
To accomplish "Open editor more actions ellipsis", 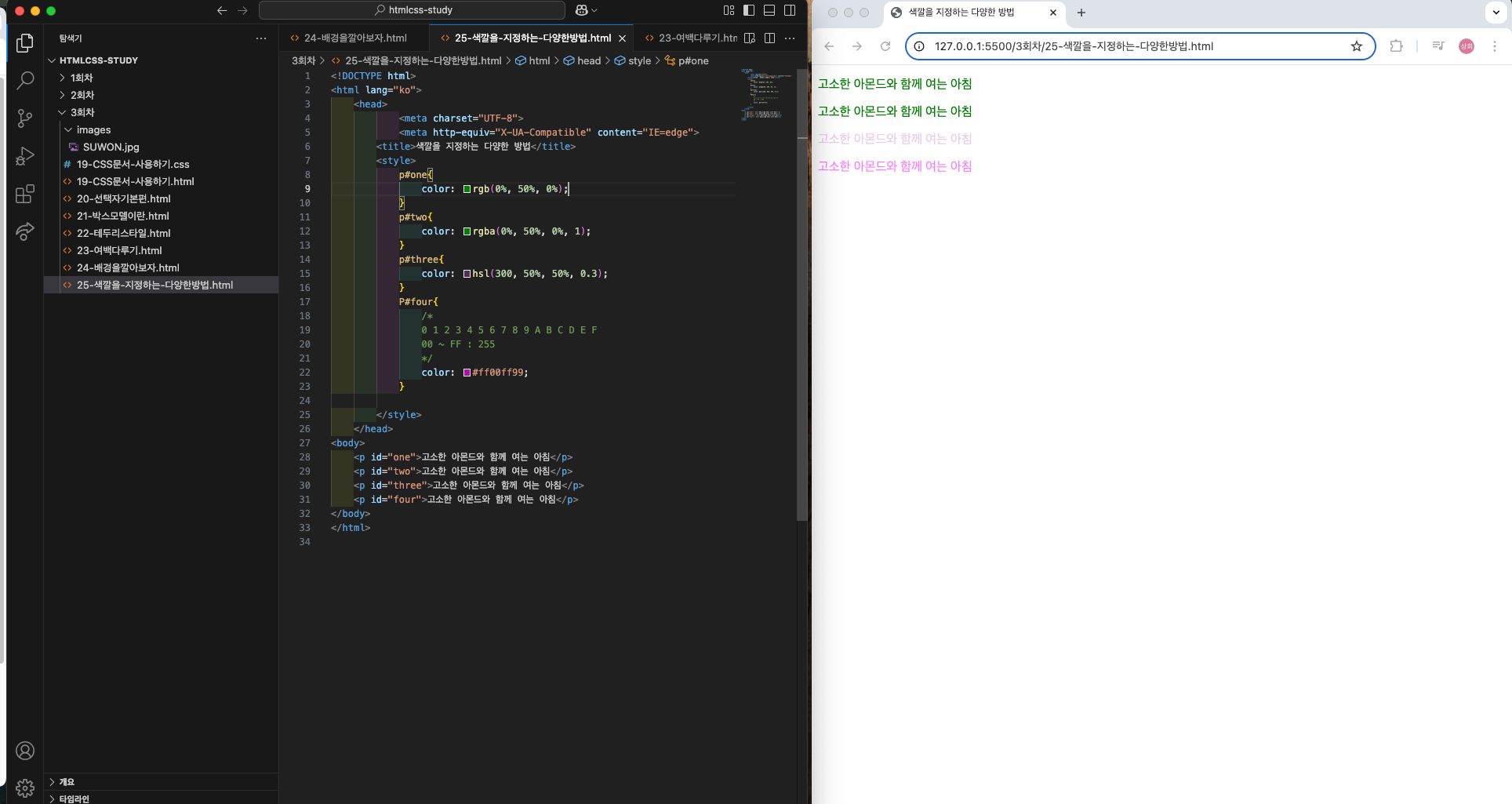I will [790, 38].
